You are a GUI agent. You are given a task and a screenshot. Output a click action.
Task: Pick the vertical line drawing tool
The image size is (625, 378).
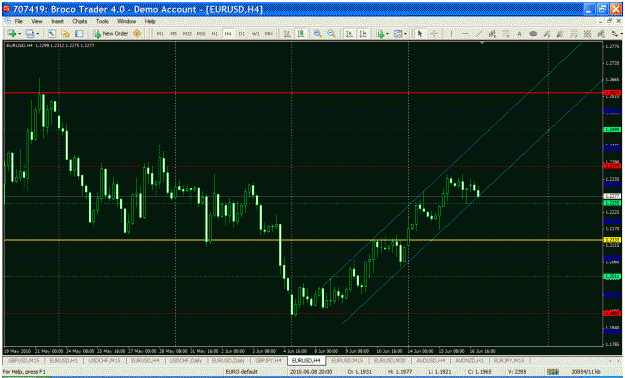coord(451,34)
